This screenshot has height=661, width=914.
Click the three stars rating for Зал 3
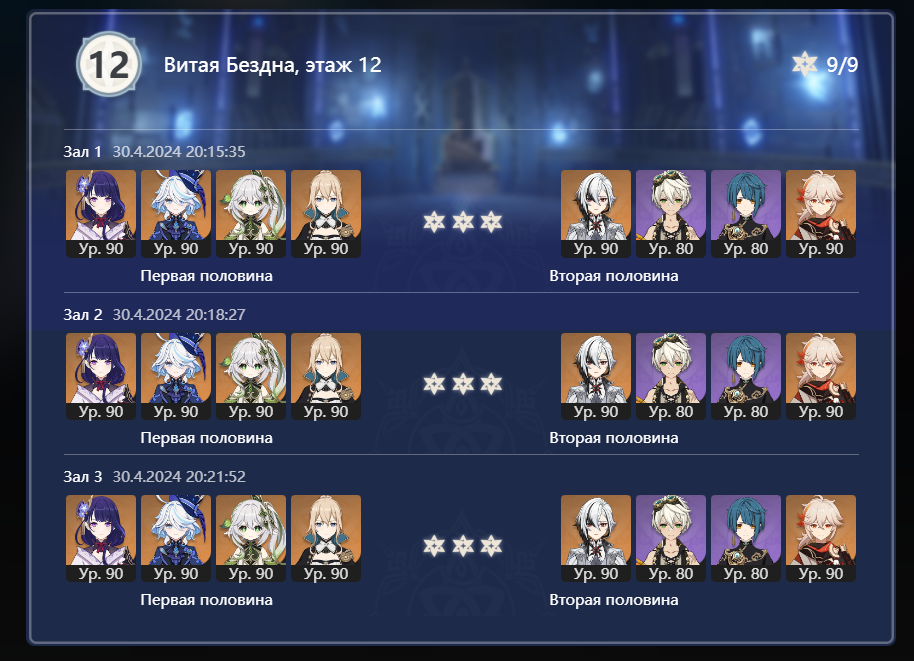click(x=463, y=546)
